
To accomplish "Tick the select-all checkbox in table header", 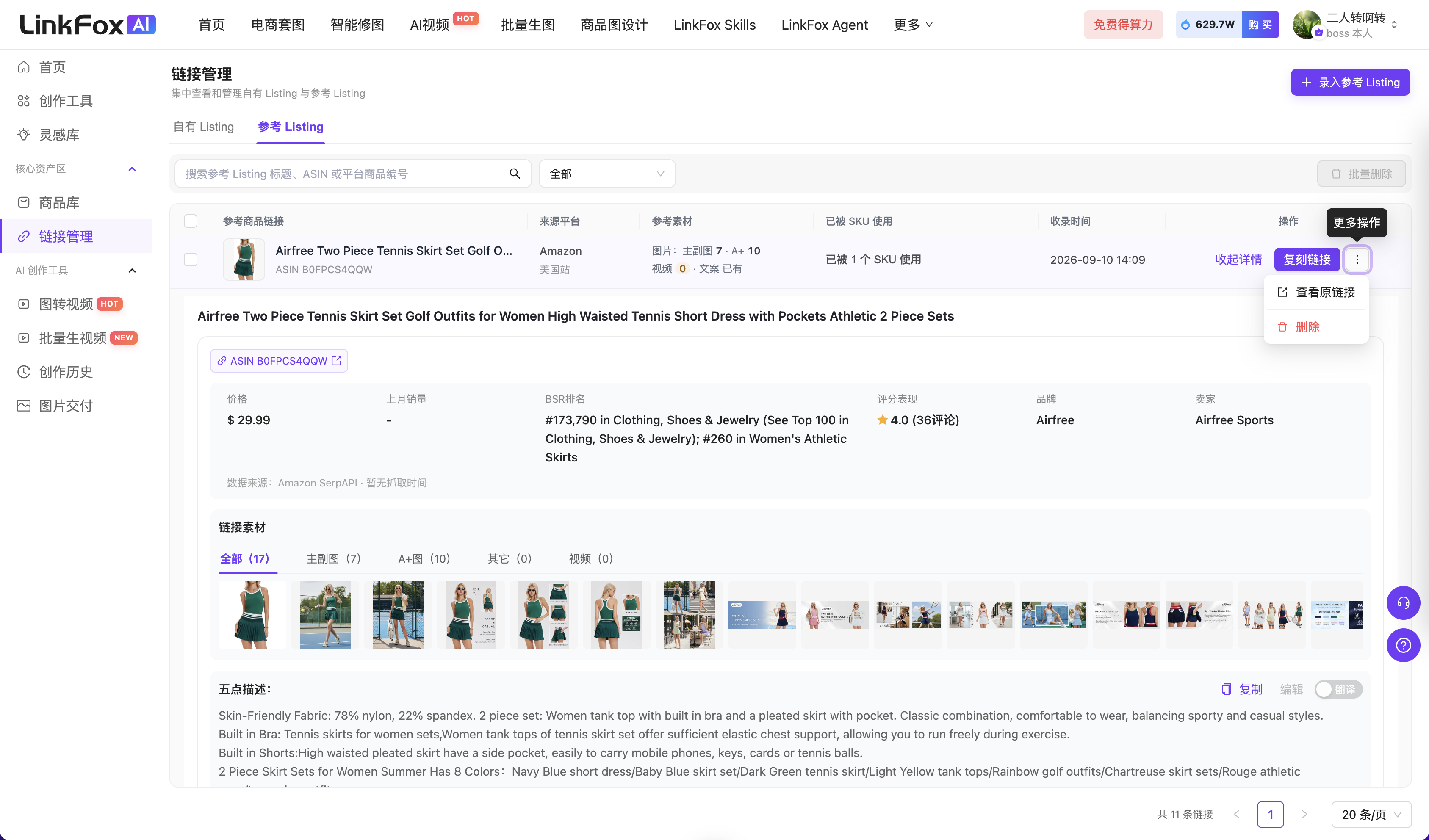I will (191, 221).
